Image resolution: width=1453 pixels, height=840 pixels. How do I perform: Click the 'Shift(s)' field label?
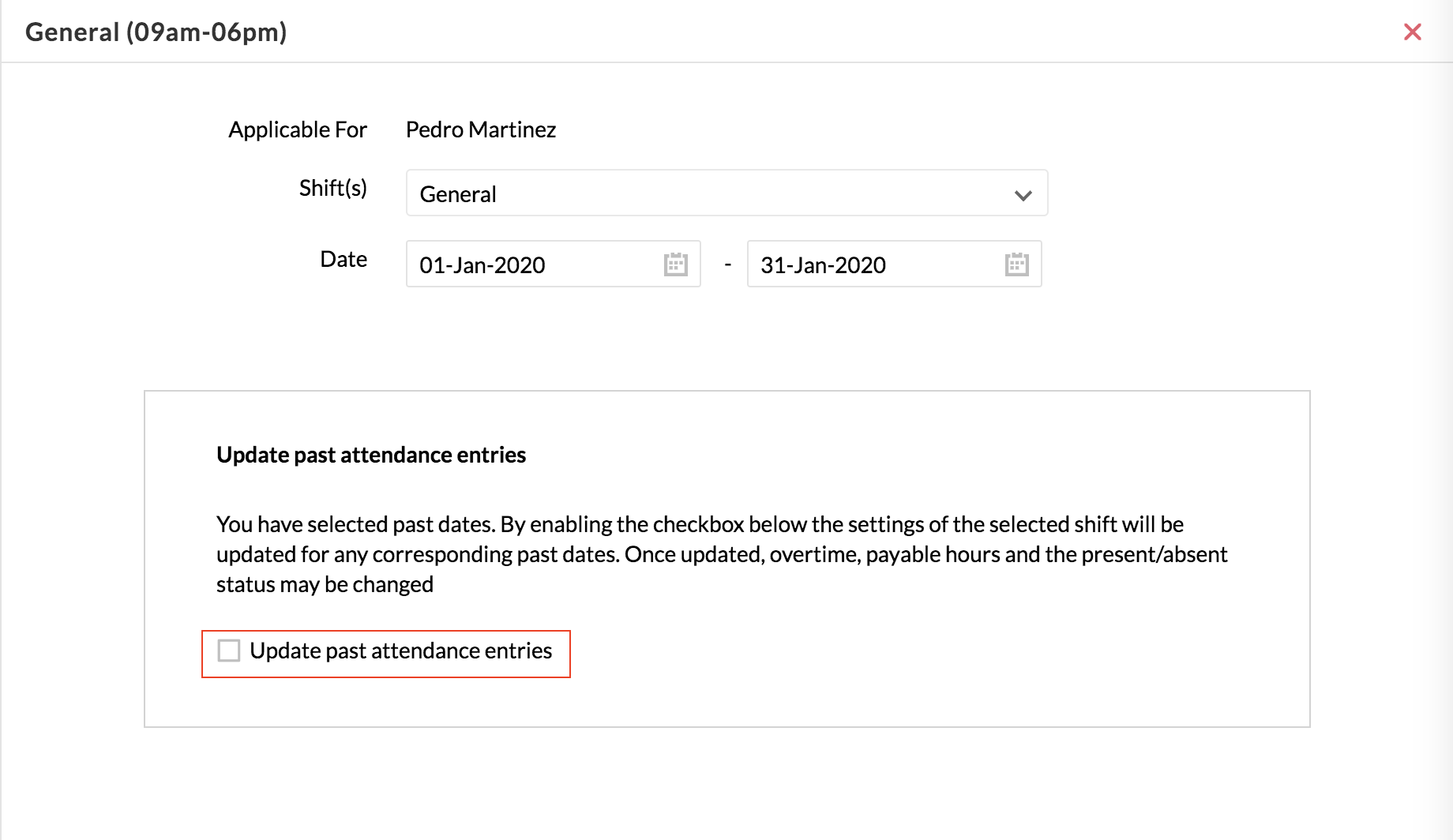pyautogui.click(x=332, y=188)
